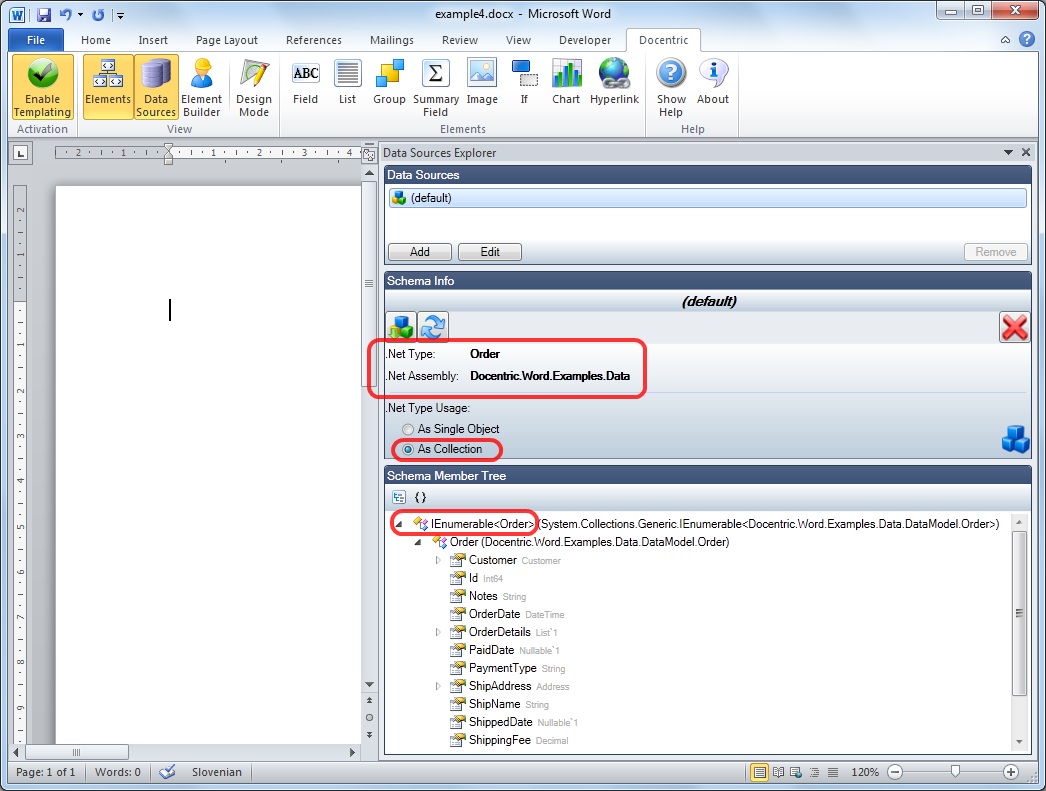Select the (default) data source item

(708, 198)
